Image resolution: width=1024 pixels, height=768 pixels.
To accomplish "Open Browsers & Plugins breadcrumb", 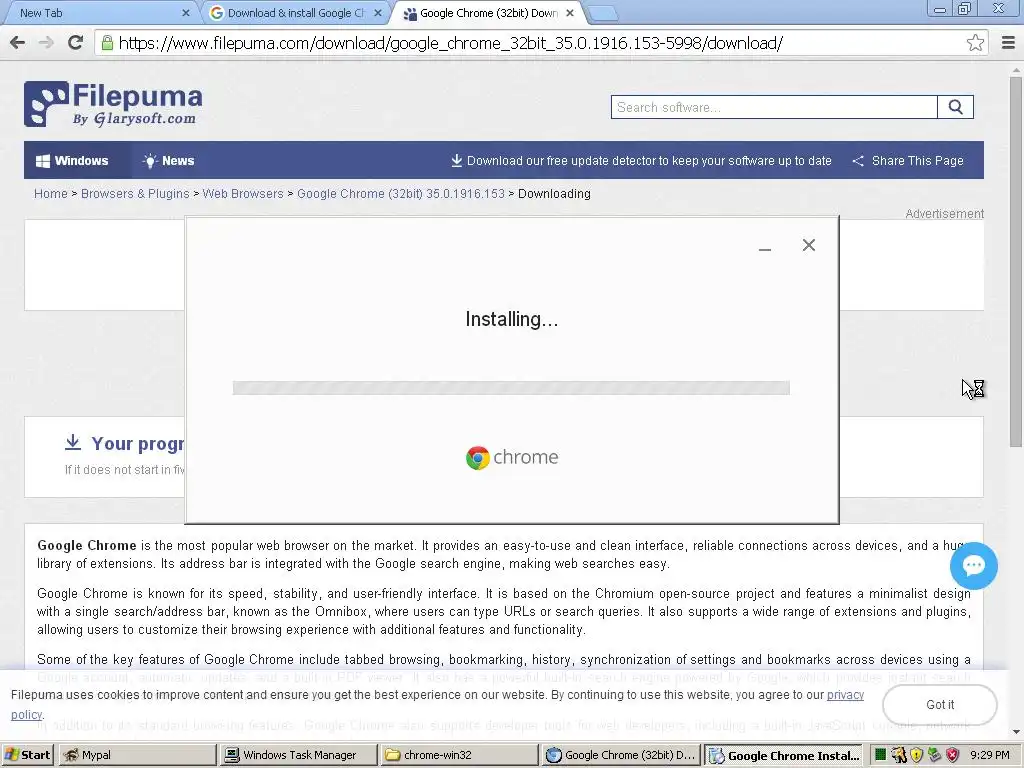I will click(135, 194).
